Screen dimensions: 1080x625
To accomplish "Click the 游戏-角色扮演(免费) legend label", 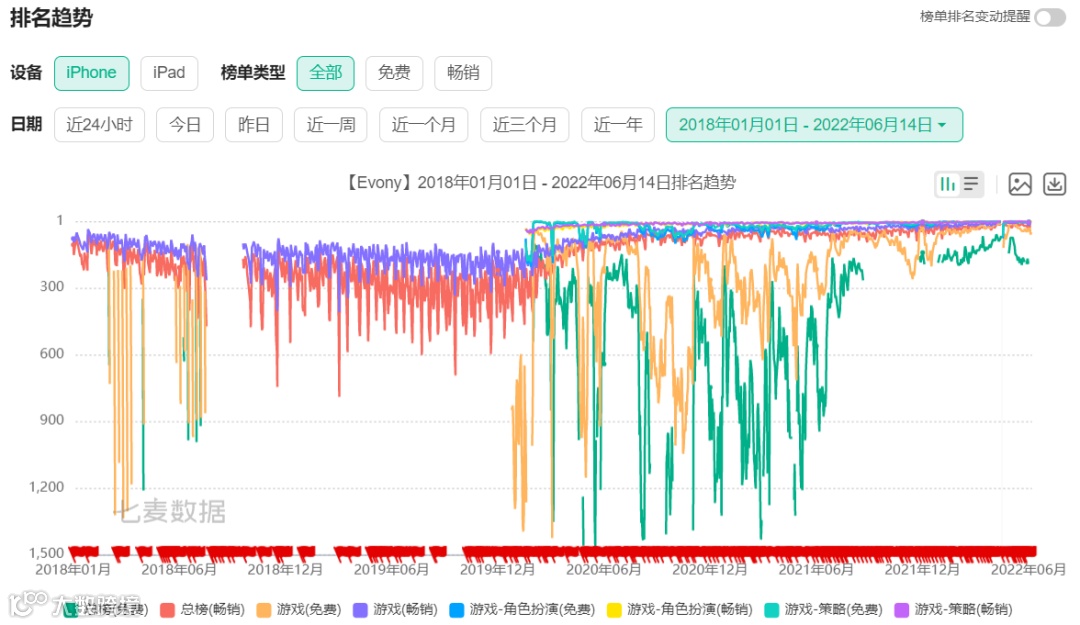I will click(532, 610).
